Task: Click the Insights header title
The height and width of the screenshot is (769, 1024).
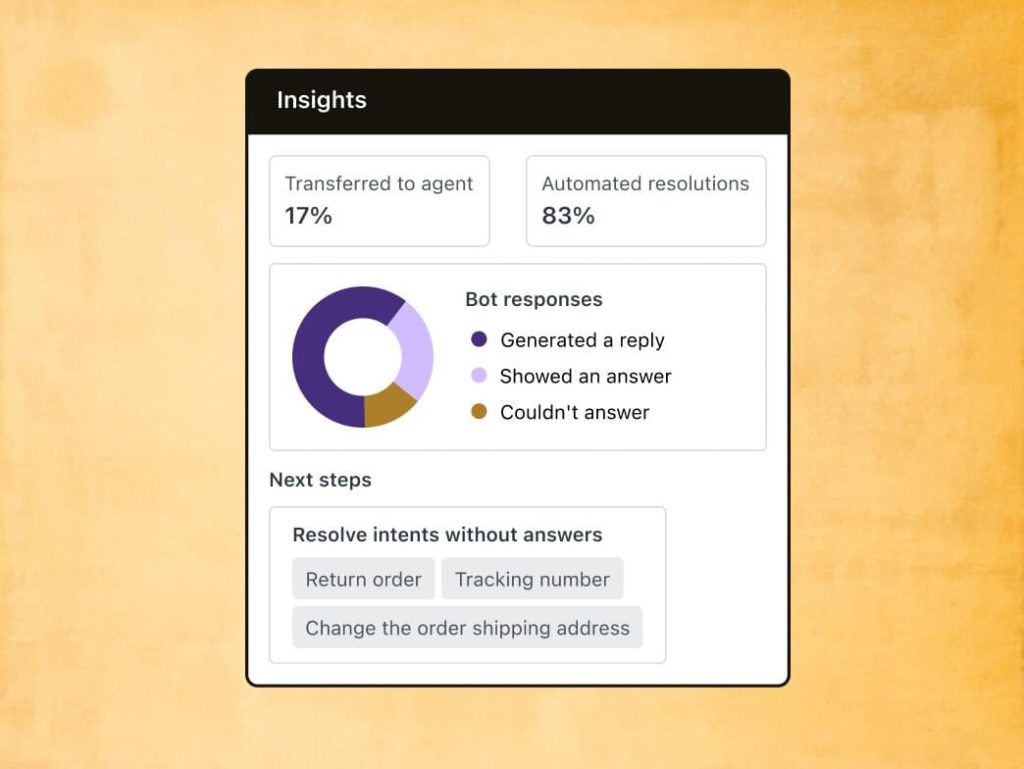Action: pos(321,100)
